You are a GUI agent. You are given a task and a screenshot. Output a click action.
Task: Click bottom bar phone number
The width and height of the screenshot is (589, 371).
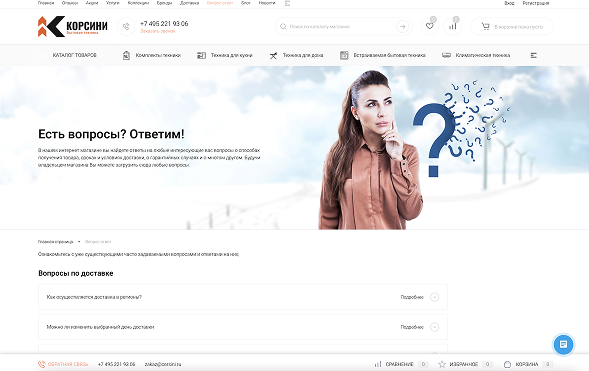click(x=116, y=364)
